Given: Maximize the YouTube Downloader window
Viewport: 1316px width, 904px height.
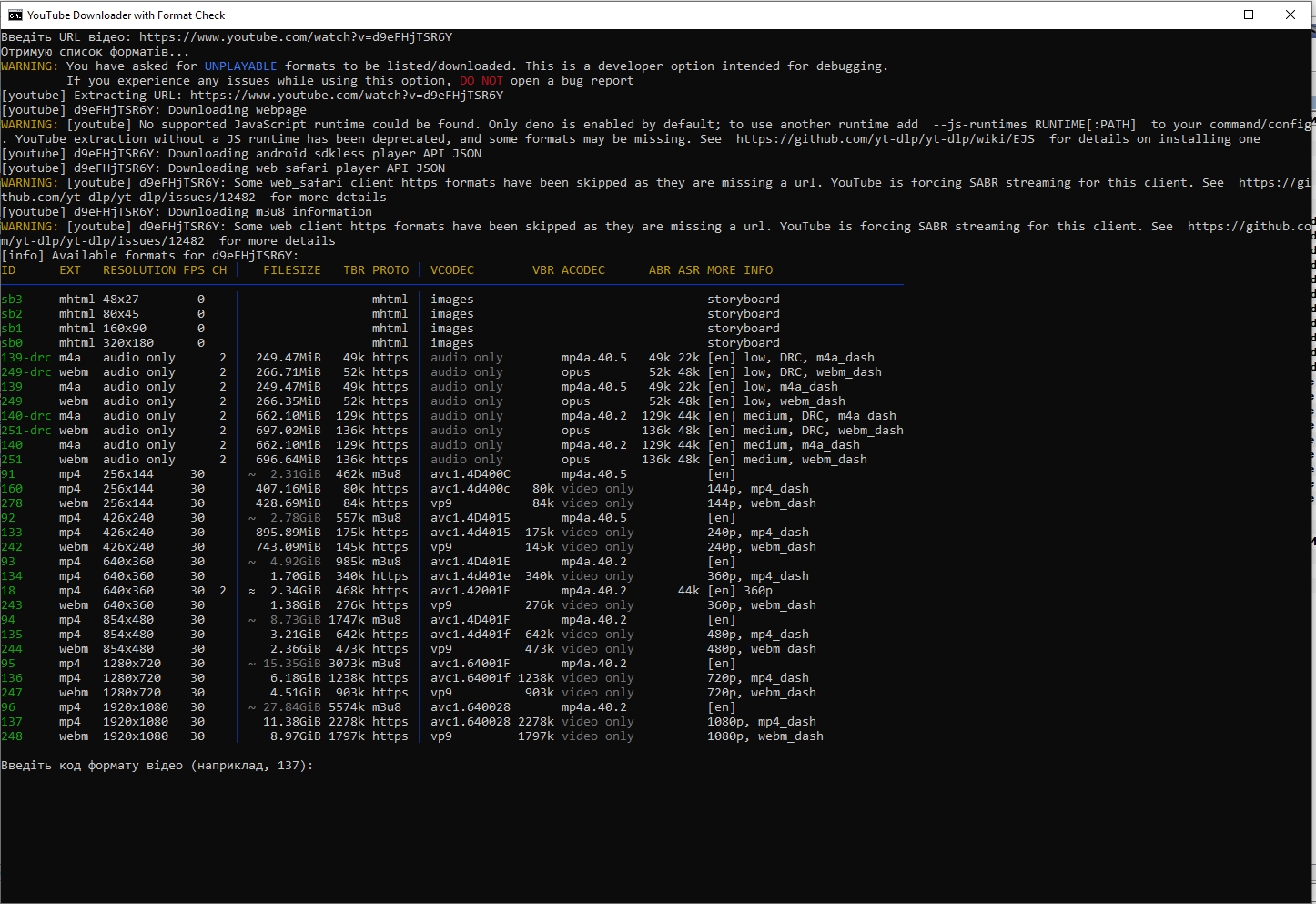Looking at the screenshot, I should (1249, 15).
